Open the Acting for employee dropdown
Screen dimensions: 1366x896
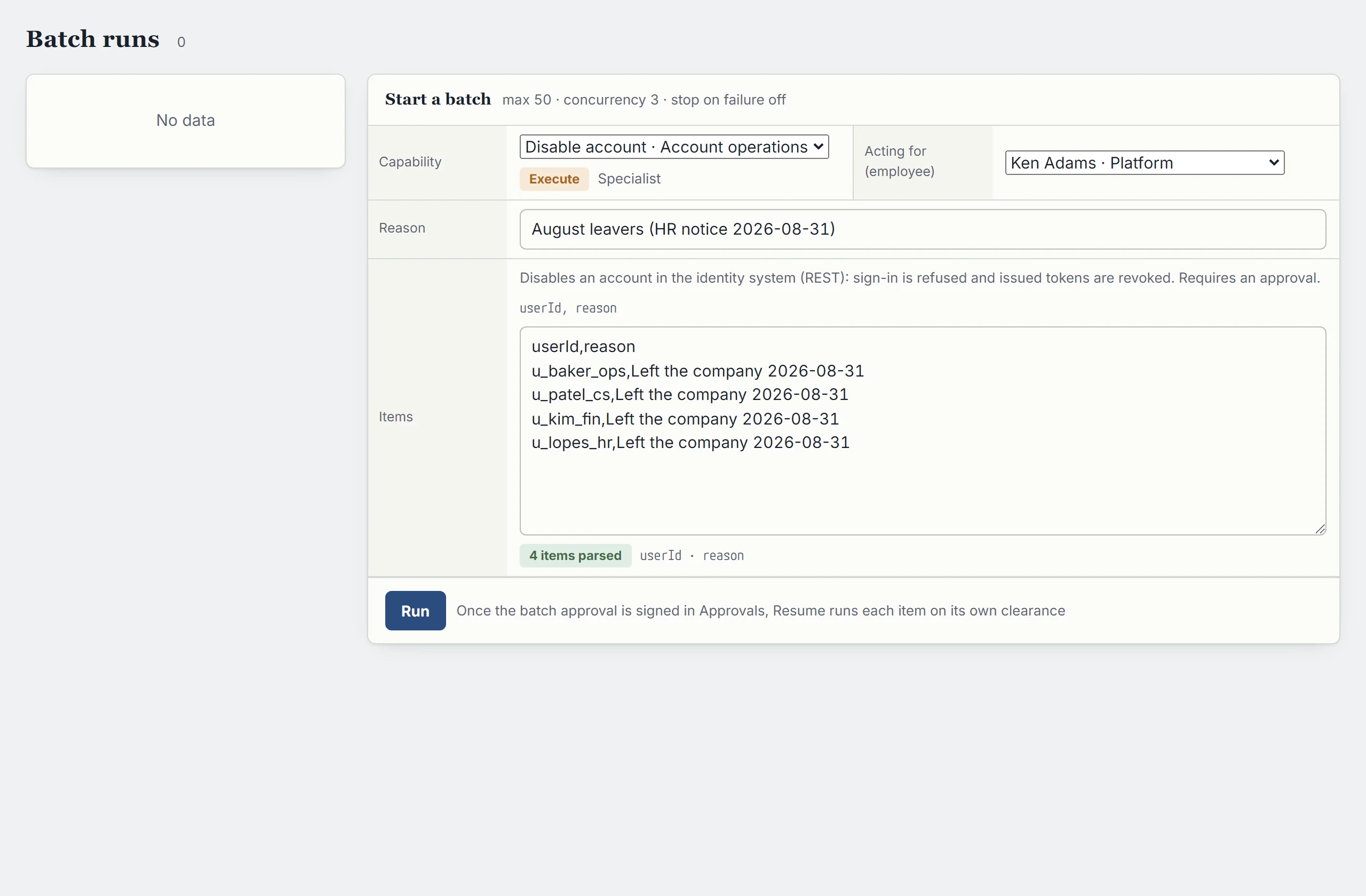point(1145,162)
